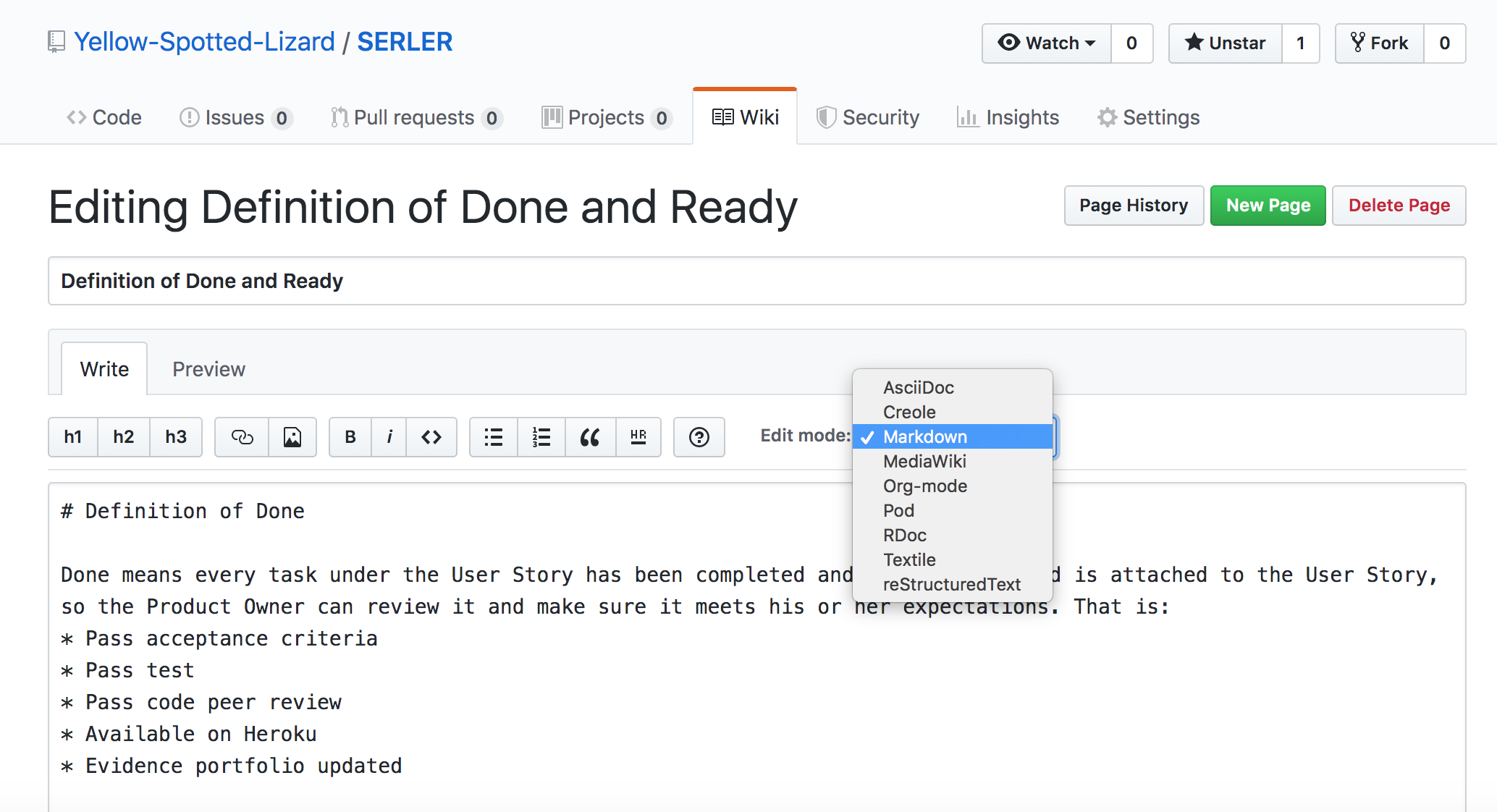Viewport: 1497px width, 812px height.
Task: Insert ordered numbered list
Action: (x=541, y=436)
